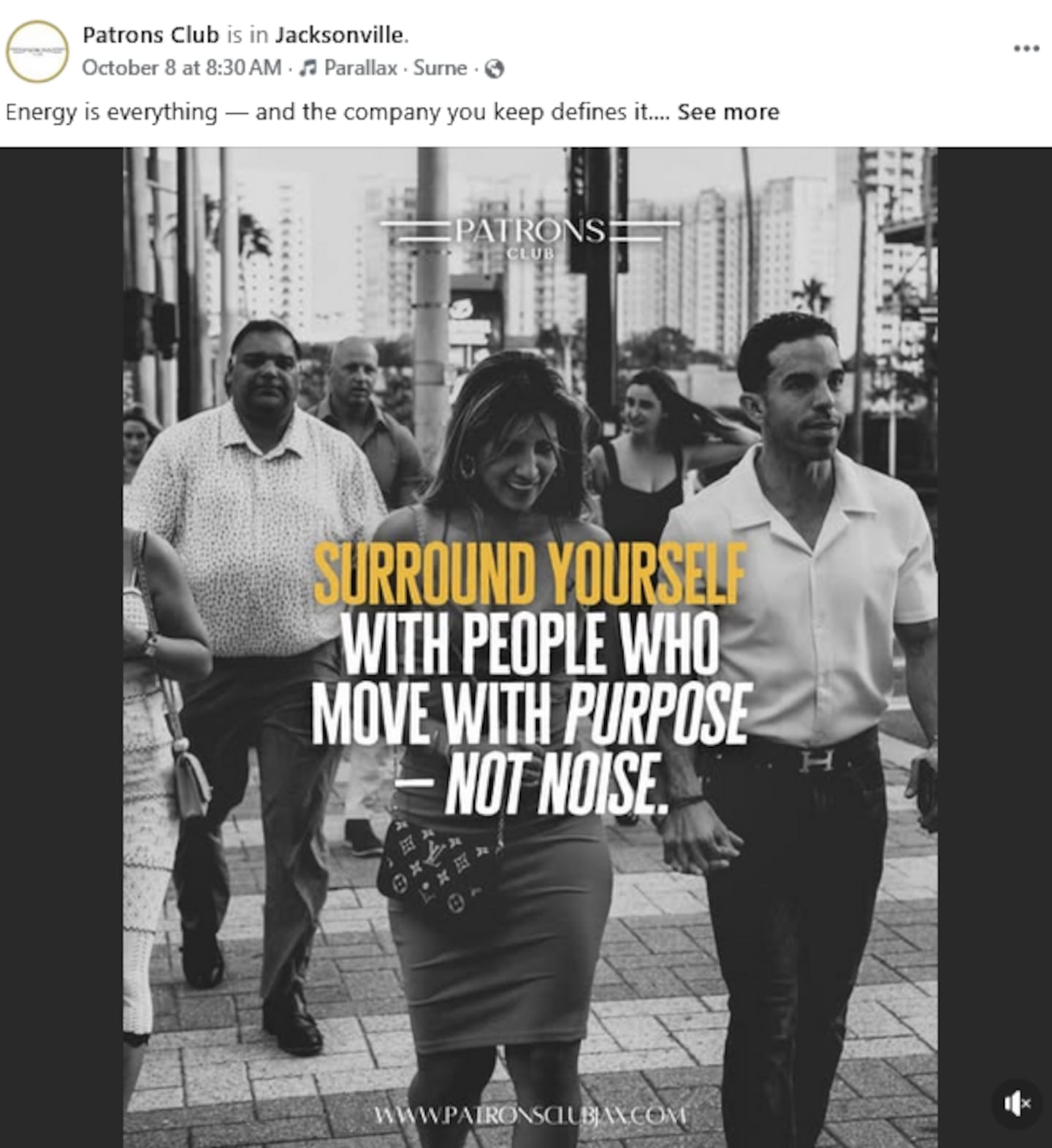Image resolution: width=1052 pixels, height=1148 pixels.
Task: Click the music note icon beside Parallax
Action: tap(308, 68)
